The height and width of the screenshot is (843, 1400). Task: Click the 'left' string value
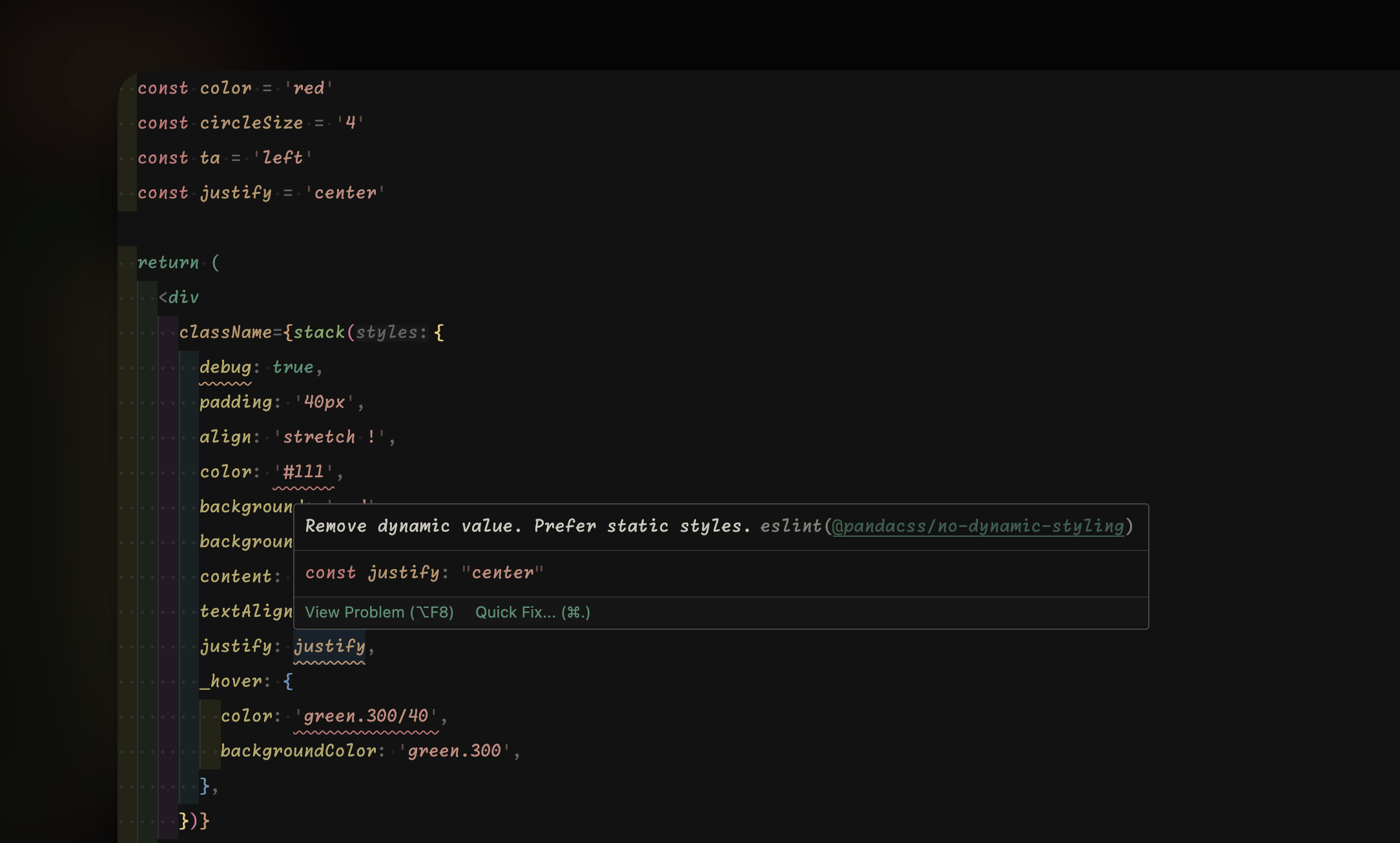[x=282, y=158]
